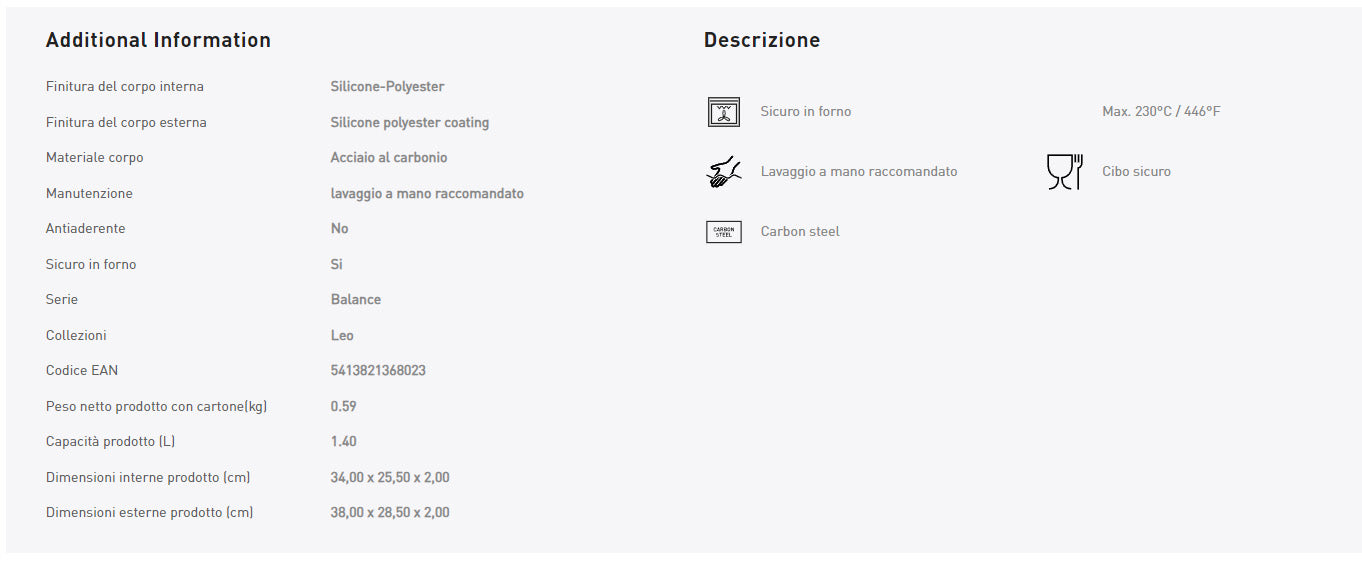Click the Leo collection value
The width and height of the screenshot is (1362, 561).
point(342,336)
